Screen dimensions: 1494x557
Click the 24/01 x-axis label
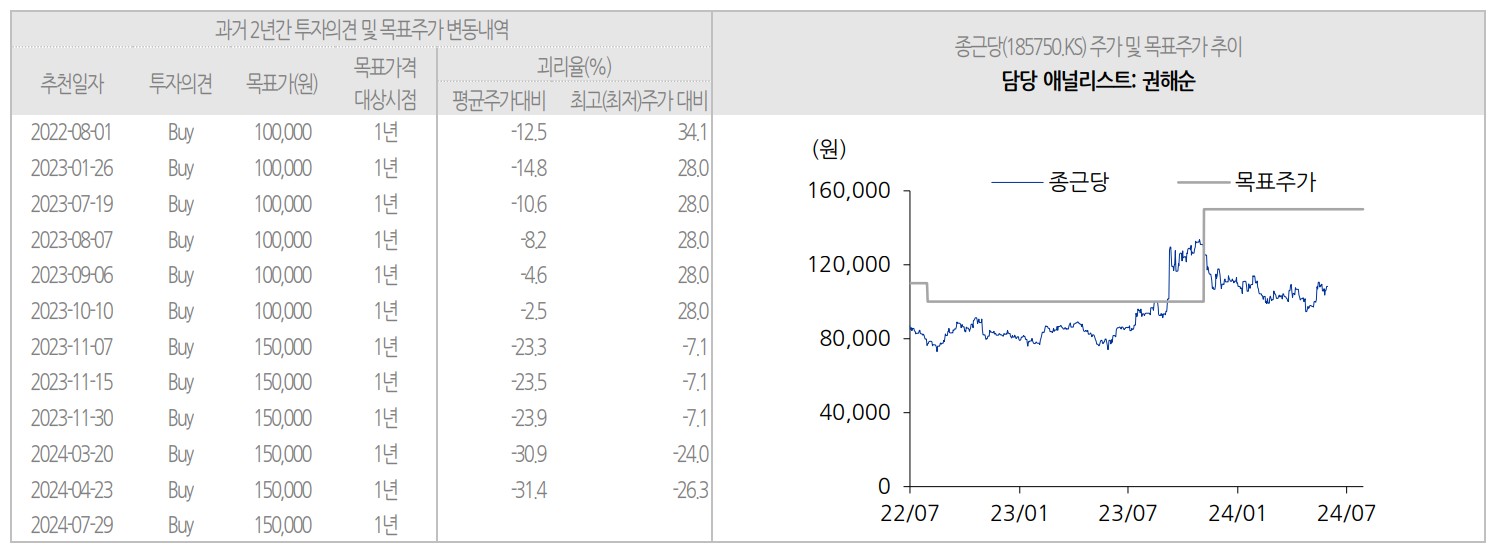(1237, 513)
